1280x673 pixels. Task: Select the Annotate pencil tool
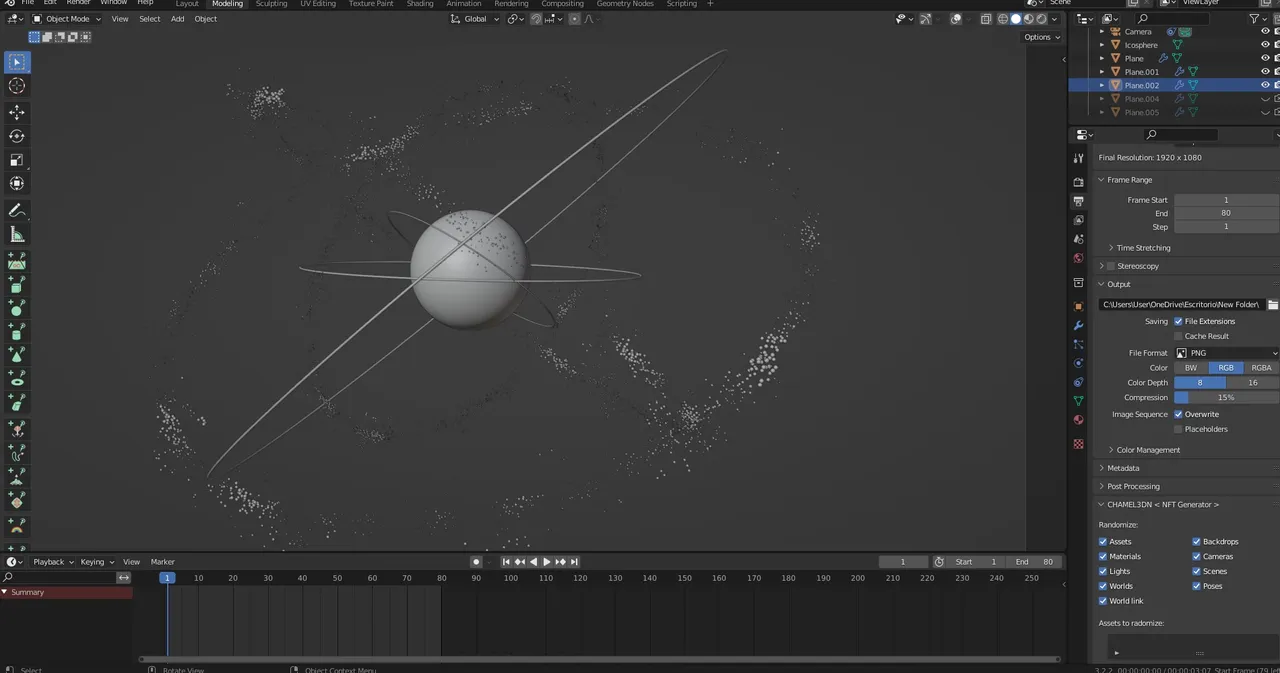(17, 210)
